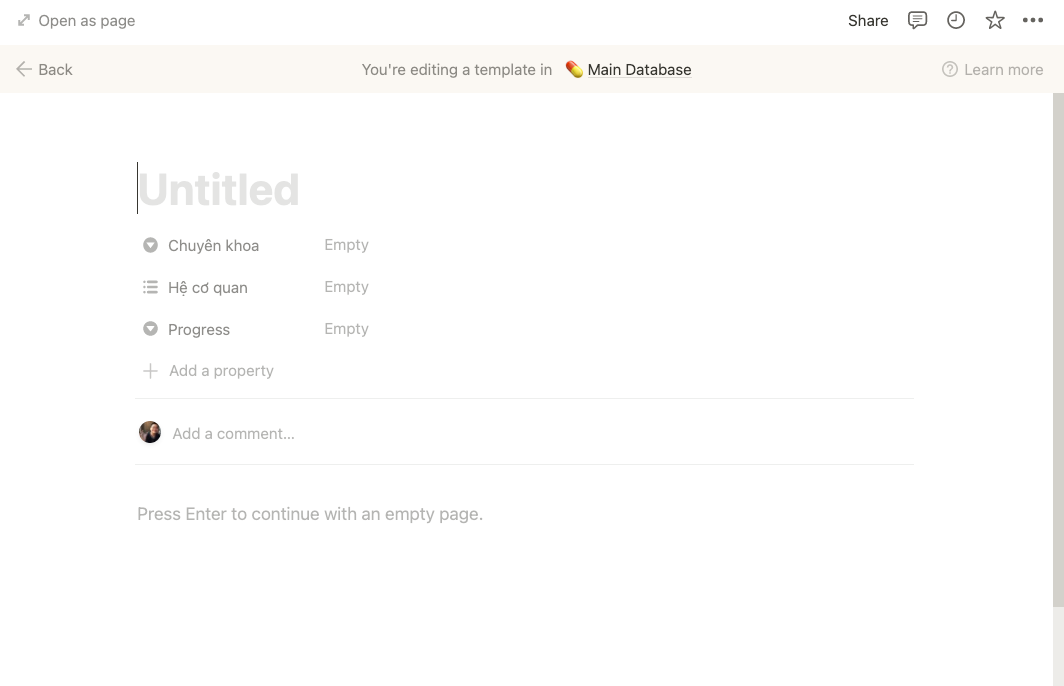
Task: Click the clock icon to view page history
Action: coord(955,20)
